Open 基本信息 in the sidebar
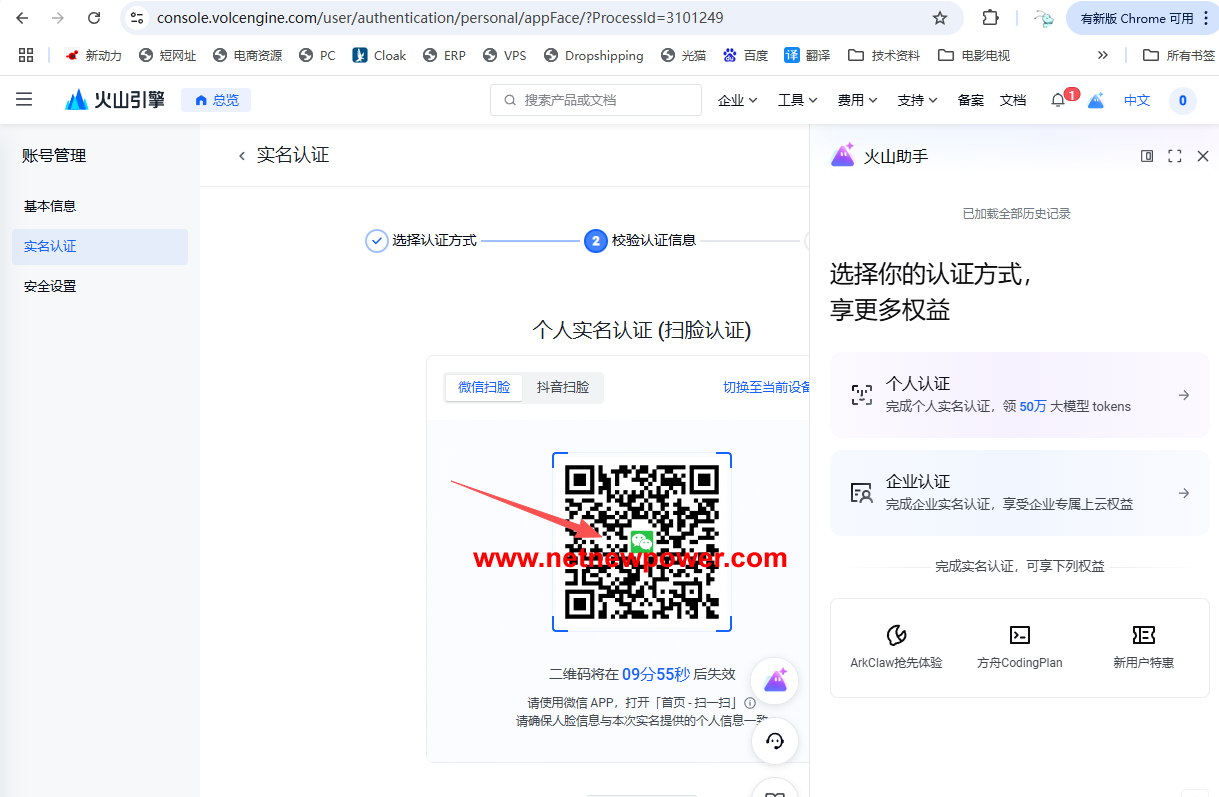The image size is (1219, 797). tap(50, 206)
